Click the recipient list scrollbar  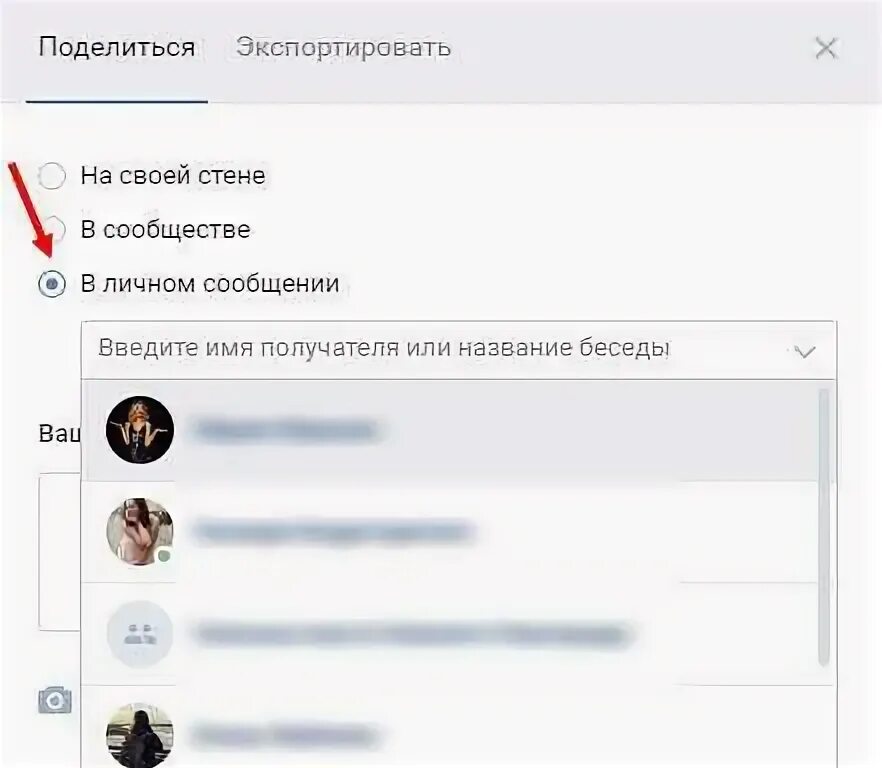click(x=824, y=527)
